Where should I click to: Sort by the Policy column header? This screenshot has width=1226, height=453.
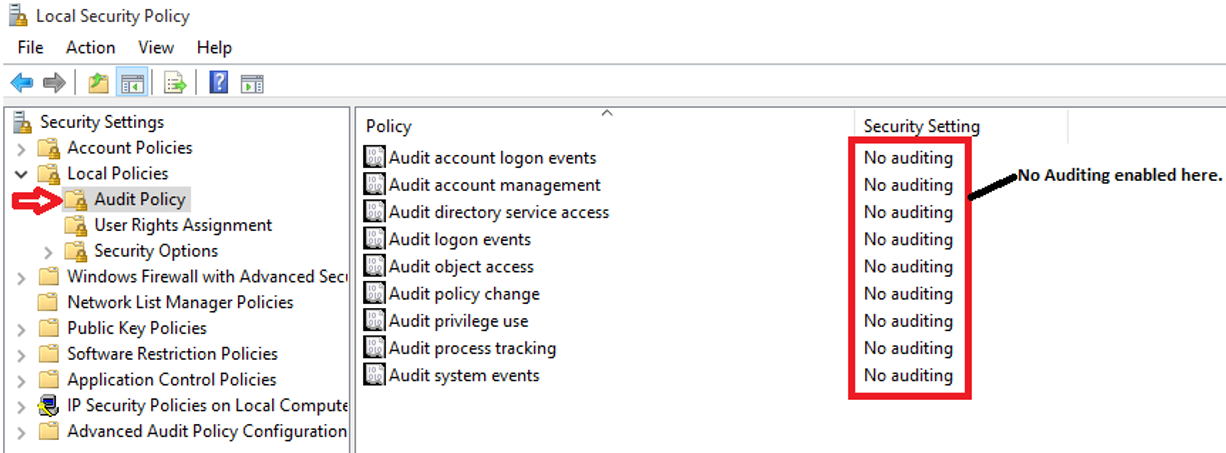pos(606,126)
